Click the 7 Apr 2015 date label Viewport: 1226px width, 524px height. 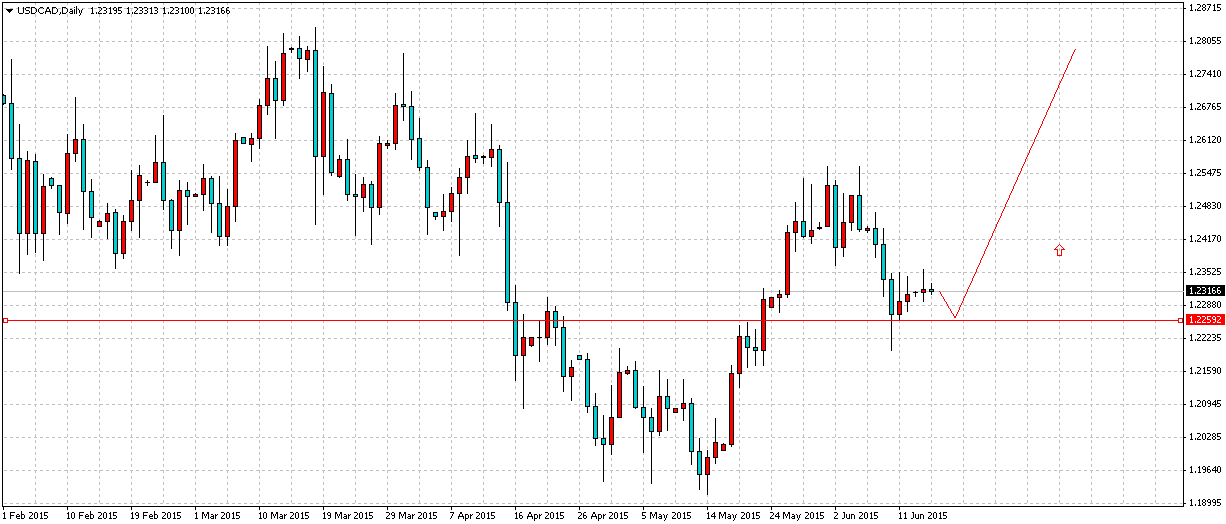[473, 516]
